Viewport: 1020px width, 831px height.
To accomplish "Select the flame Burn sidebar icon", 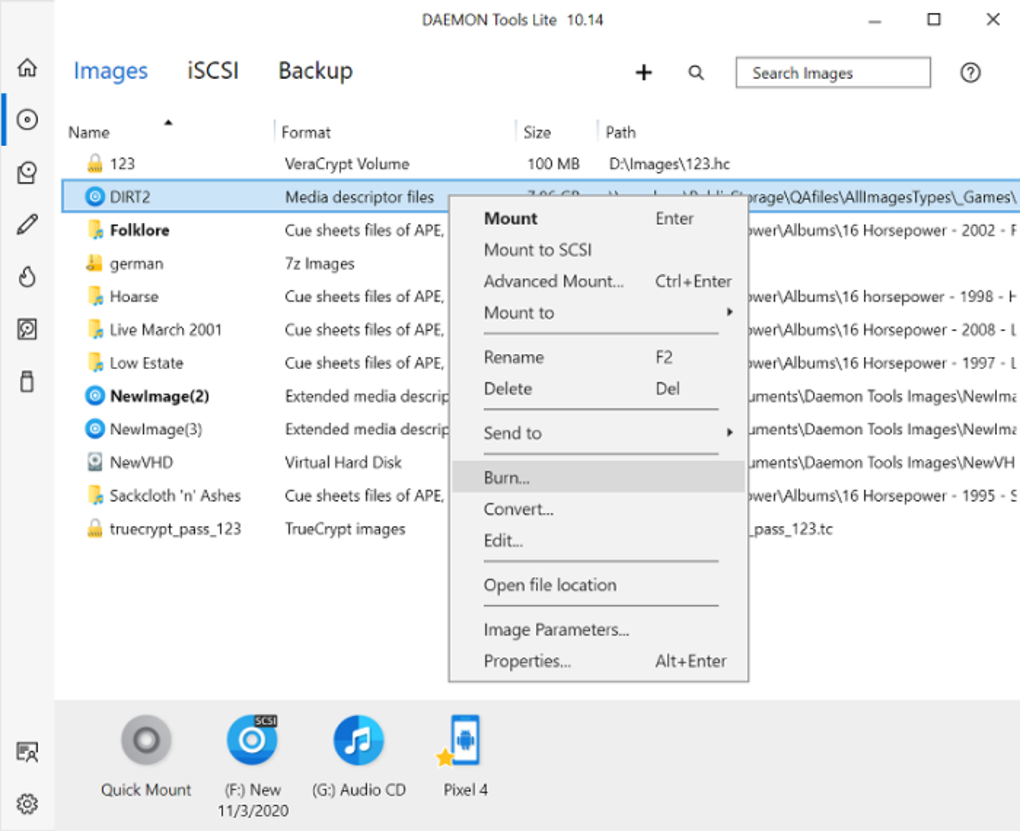I will click(27, 277).
